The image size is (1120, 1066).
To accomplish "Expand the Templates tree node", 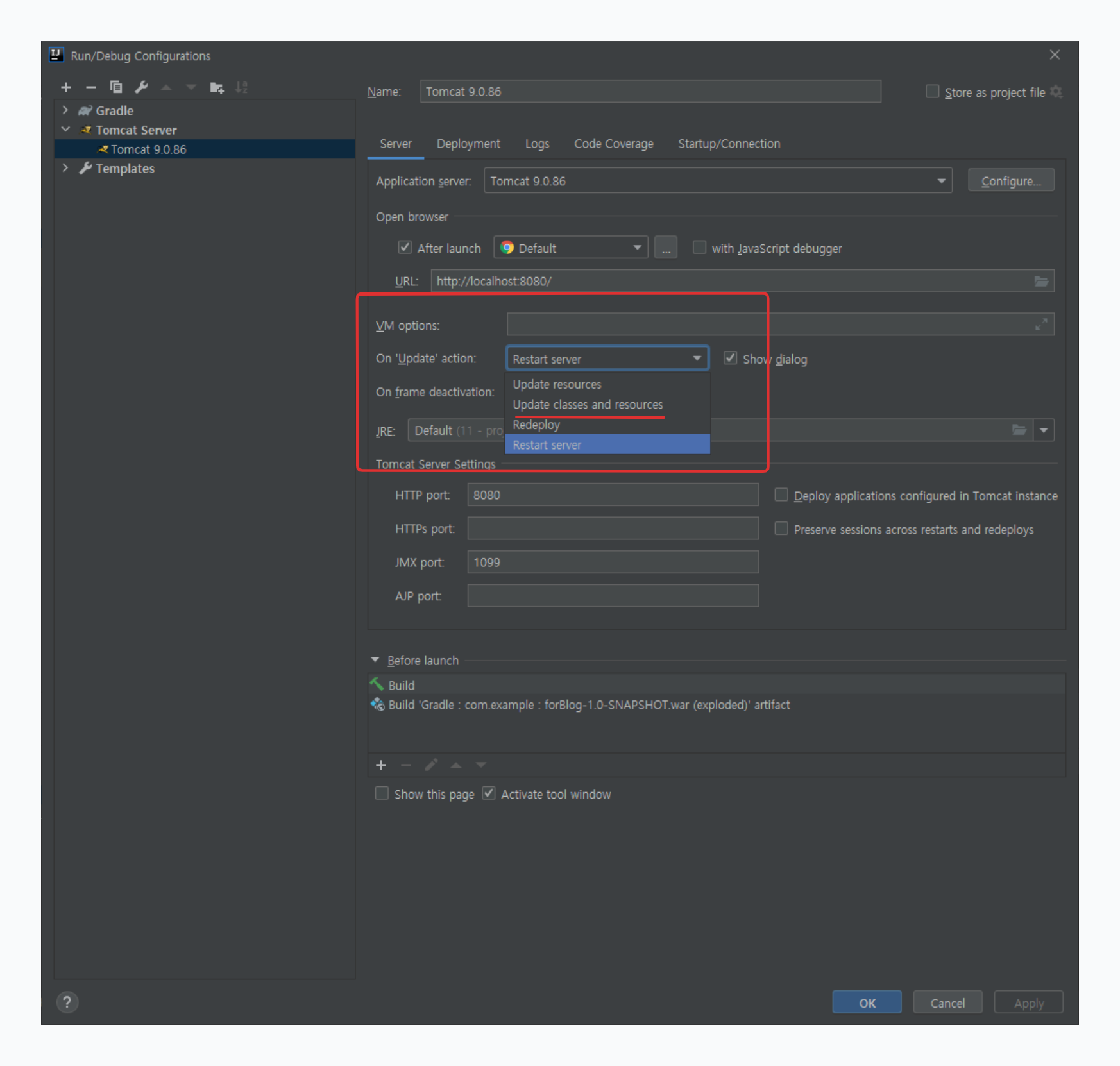I will 65,168.
